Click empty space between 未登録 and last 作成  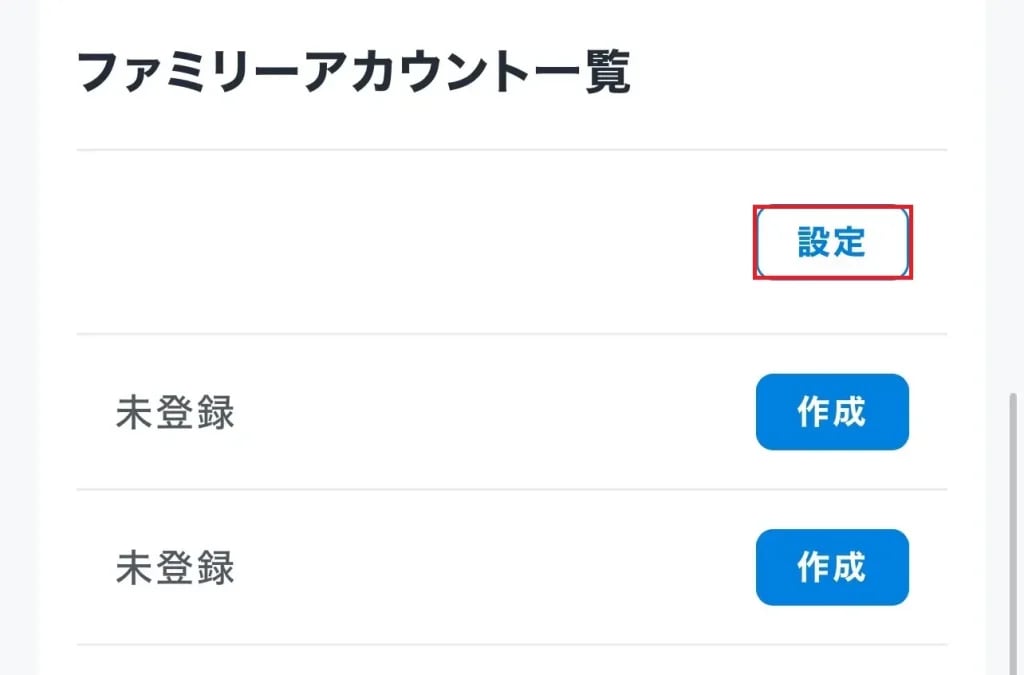(x=490, y=568)
